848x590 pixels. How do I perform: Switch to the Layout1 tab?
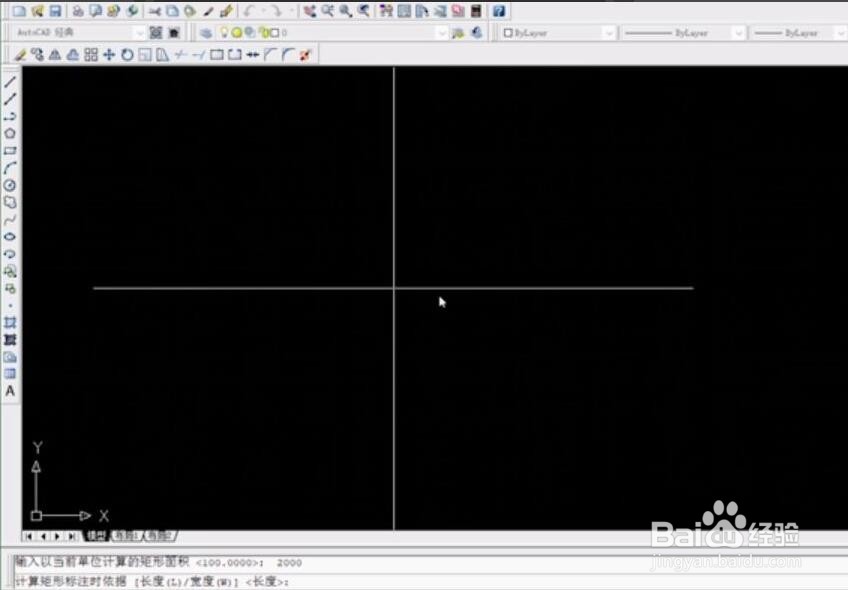[x=126, y=536]
